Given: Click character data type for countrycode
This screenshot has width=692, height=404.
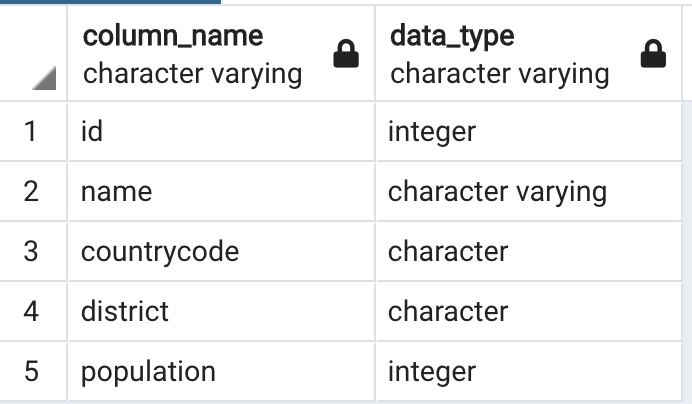Looking at the screenshot, I should pos(529,252).
